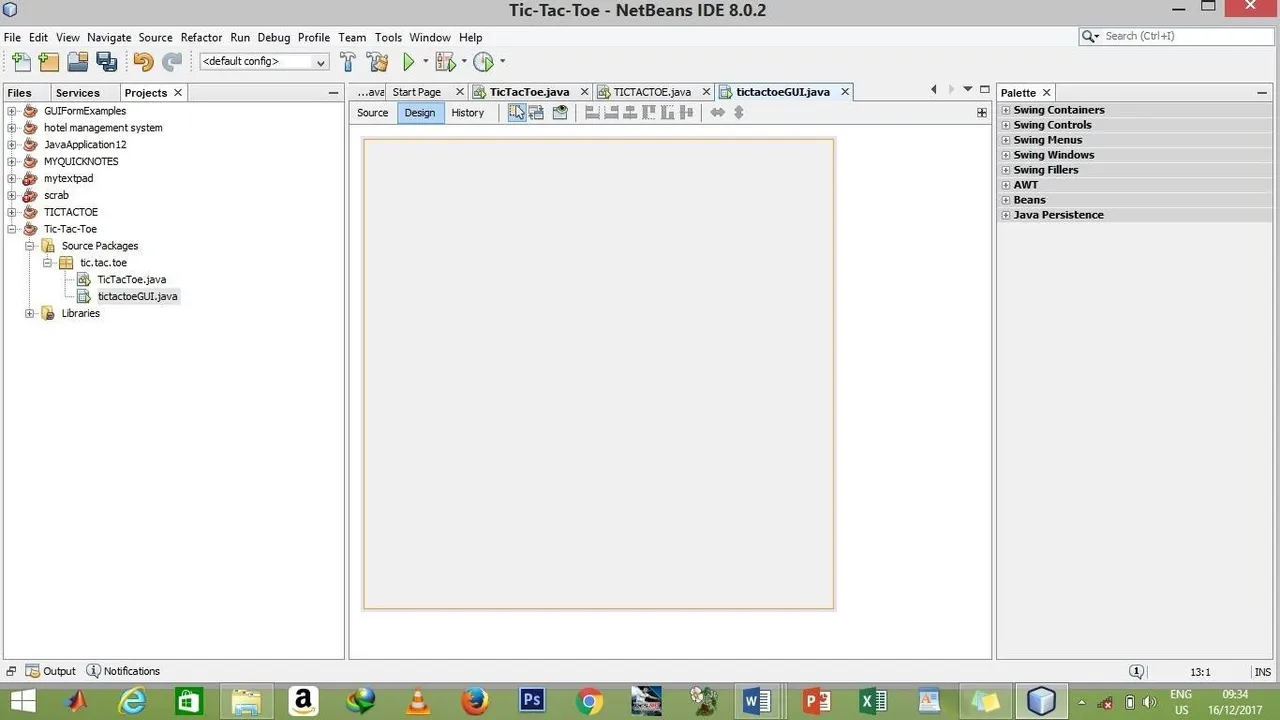Screen dimensions: 1280x720
Task: Run the project with the green play icon
Action: 408,62
